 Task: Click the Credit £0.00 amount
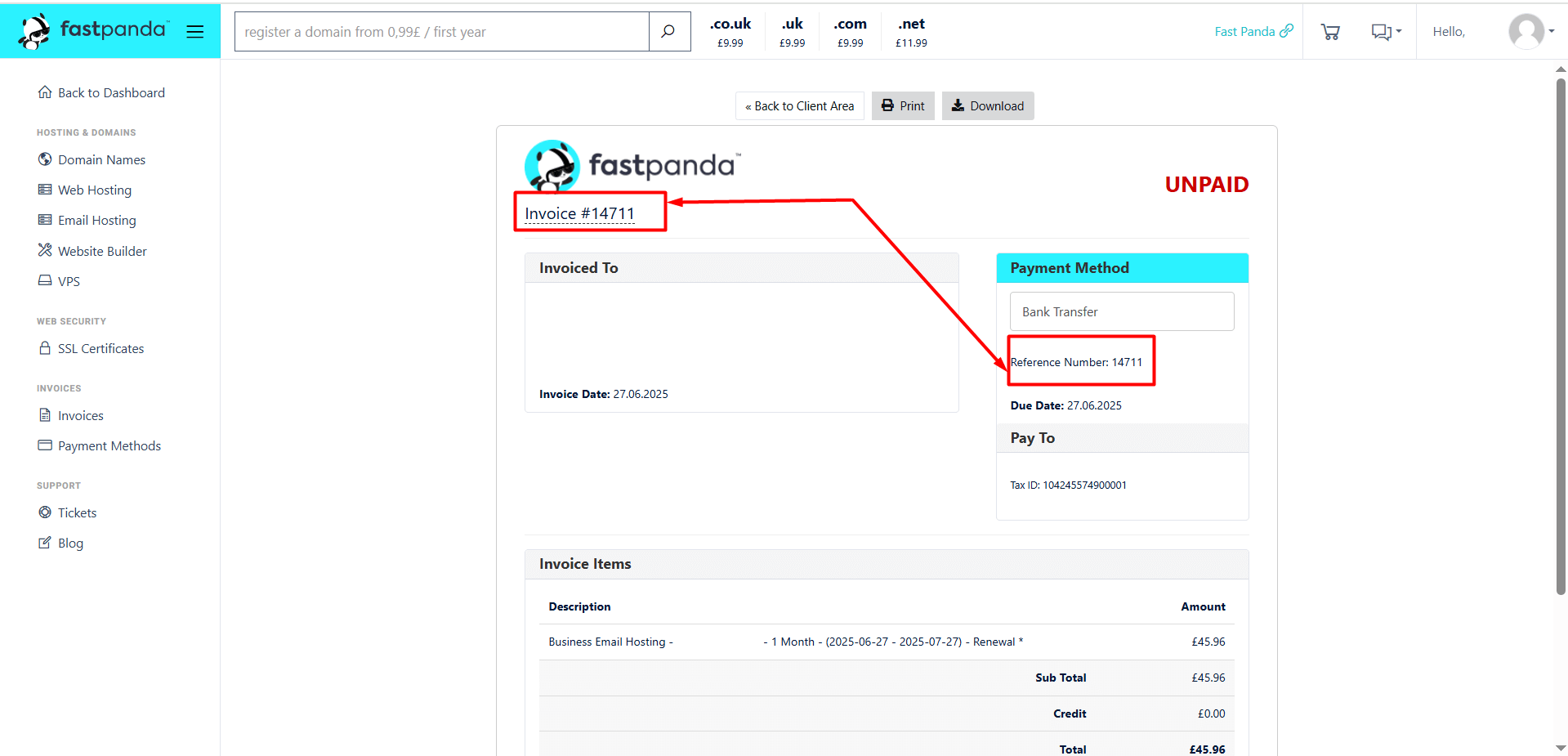[1211, 714]
